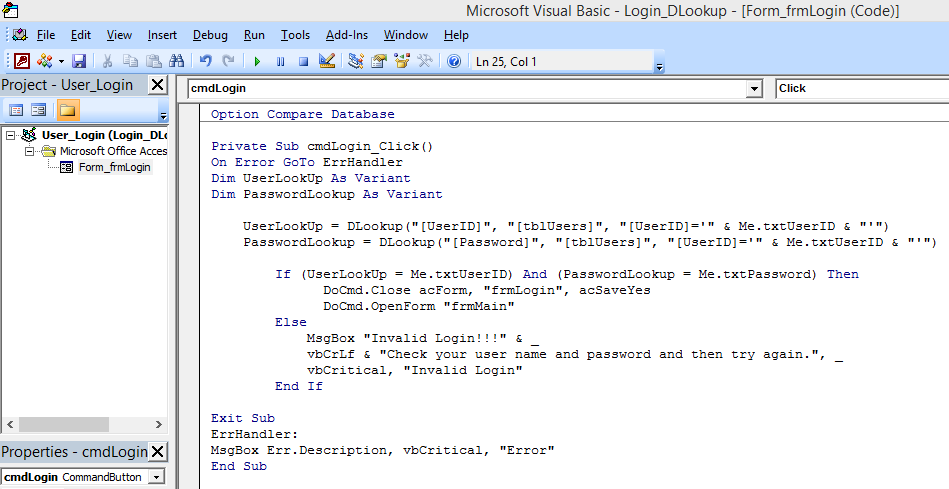Click 'On Error GoTo ErrHandler' line
The width and height of the screenshot is (949, 489).
click(x=307, y=162)
